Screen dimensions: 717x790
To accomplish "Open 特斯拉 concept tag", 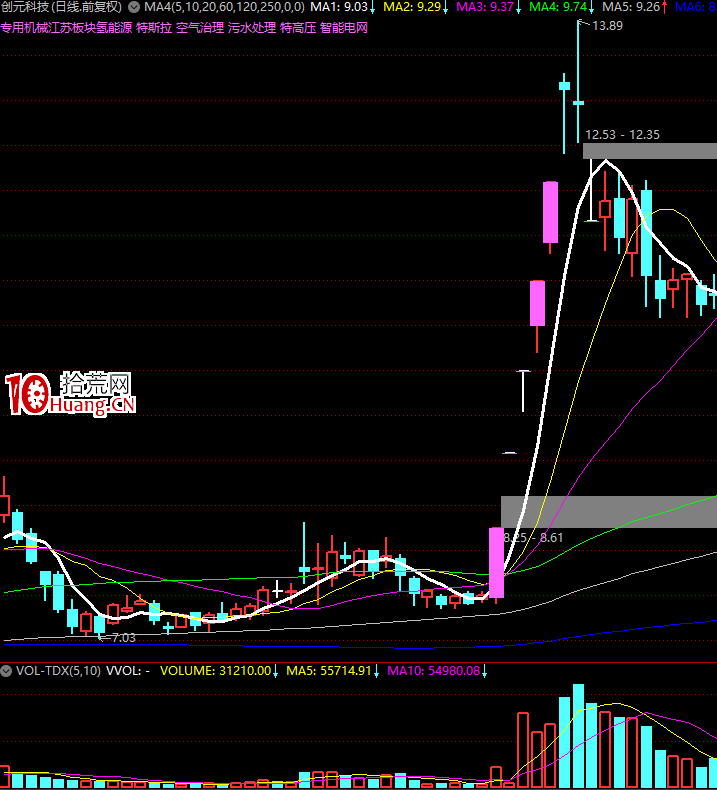I will [x=154, y=28].
